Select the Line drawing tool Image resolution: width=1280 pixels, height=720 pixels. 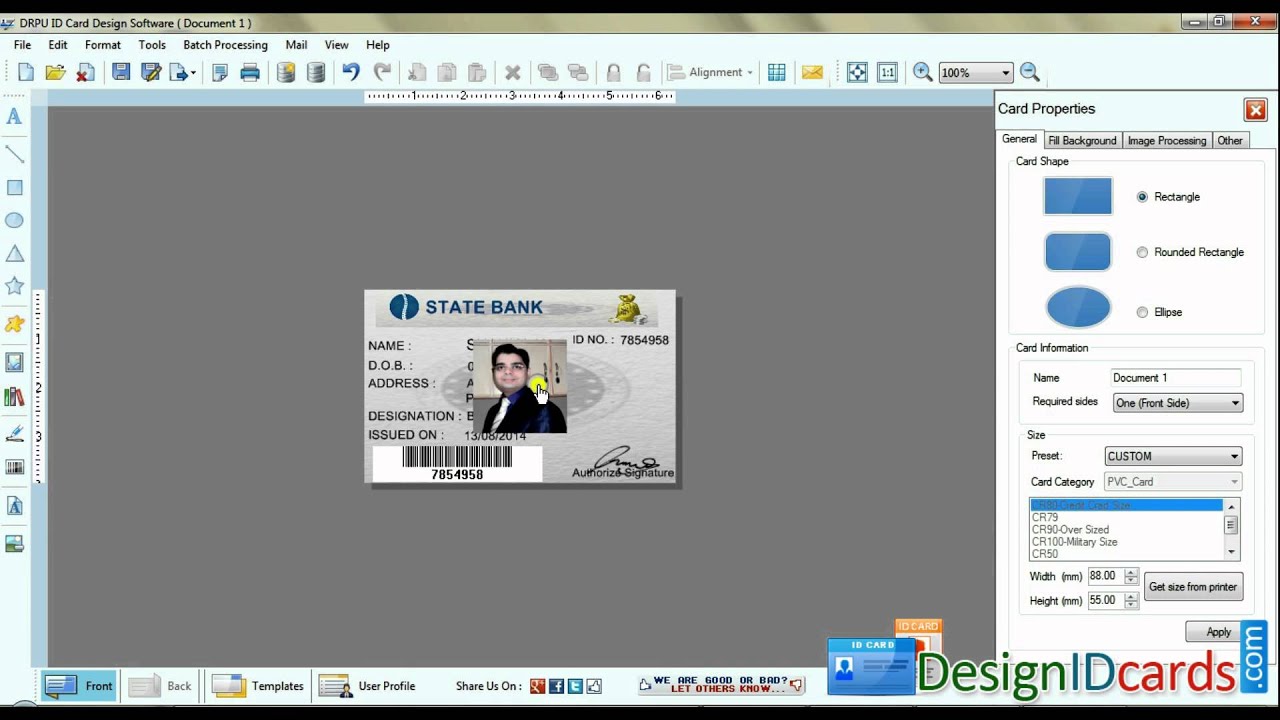[14, 153]
